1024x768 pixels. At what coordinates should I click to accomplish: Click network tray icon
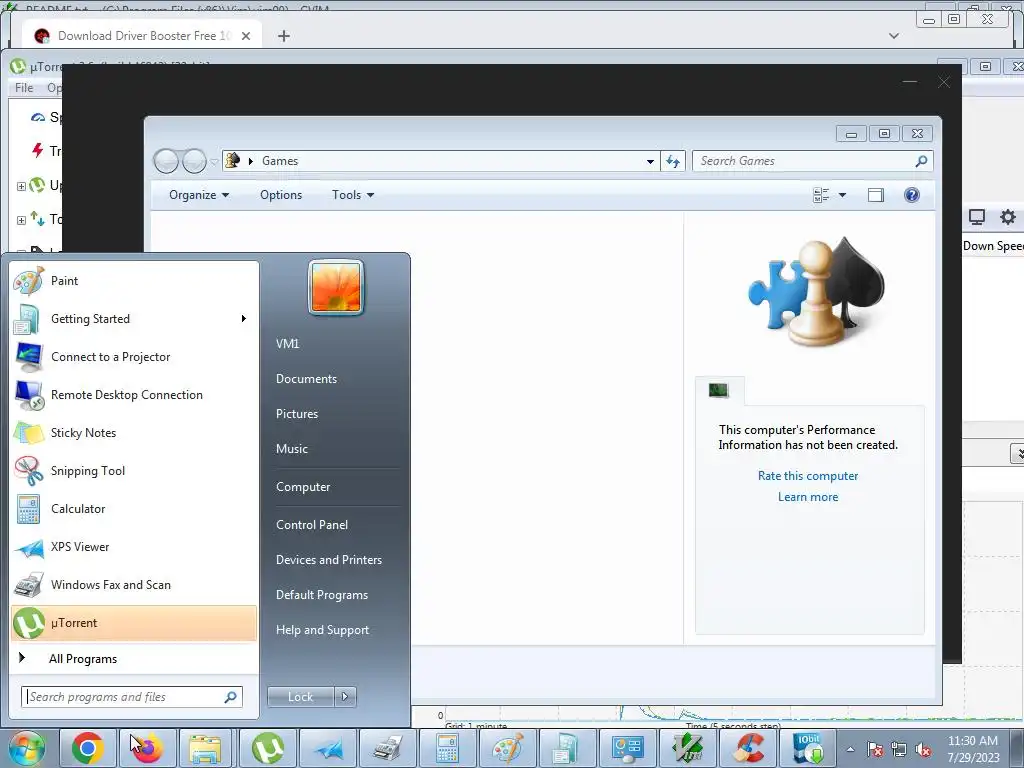[899, 750]
